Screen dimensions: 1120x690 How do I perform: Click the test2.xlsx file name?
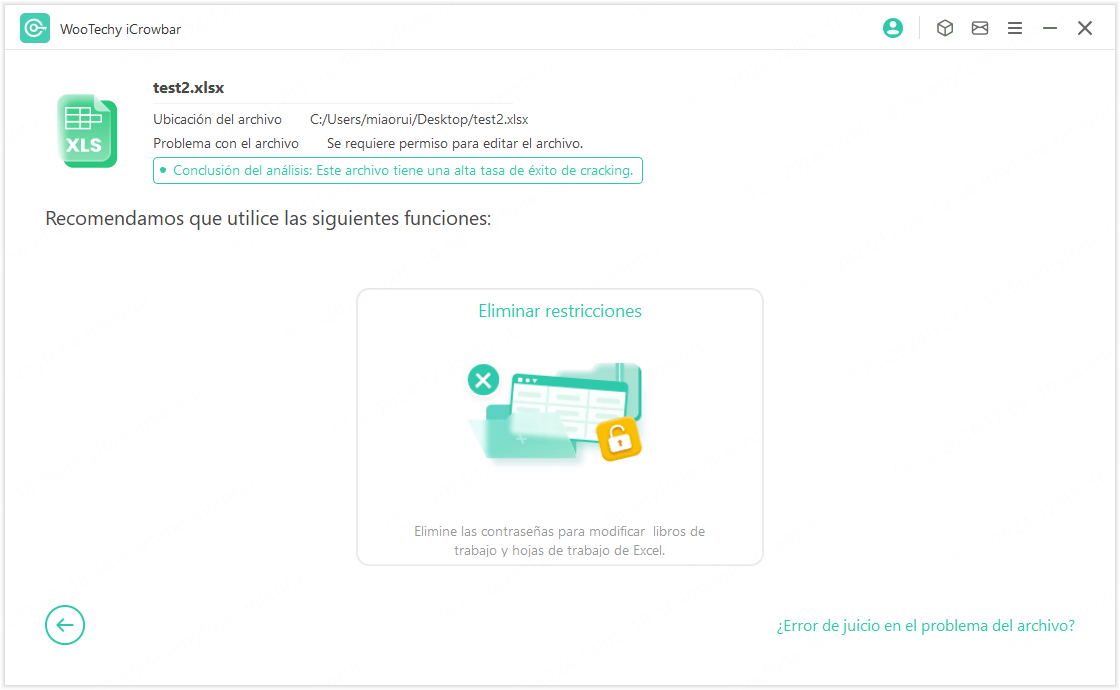188,88
